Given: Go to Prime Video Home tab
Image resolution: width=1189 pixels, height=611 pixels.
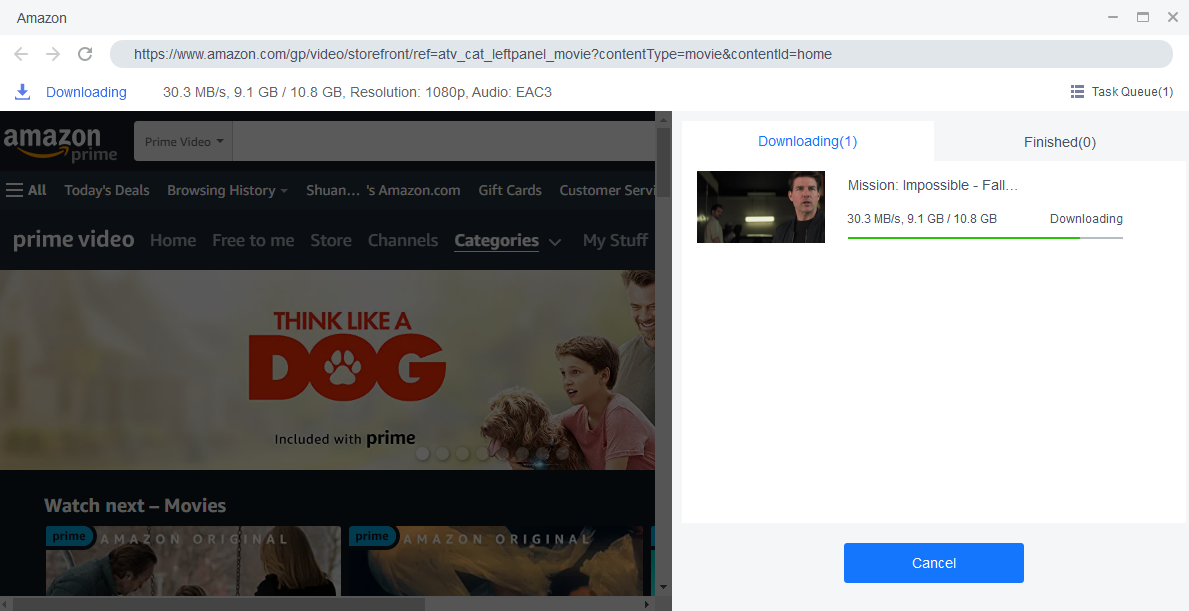Looking at the screenshot, I should click(x=173, y=240).
